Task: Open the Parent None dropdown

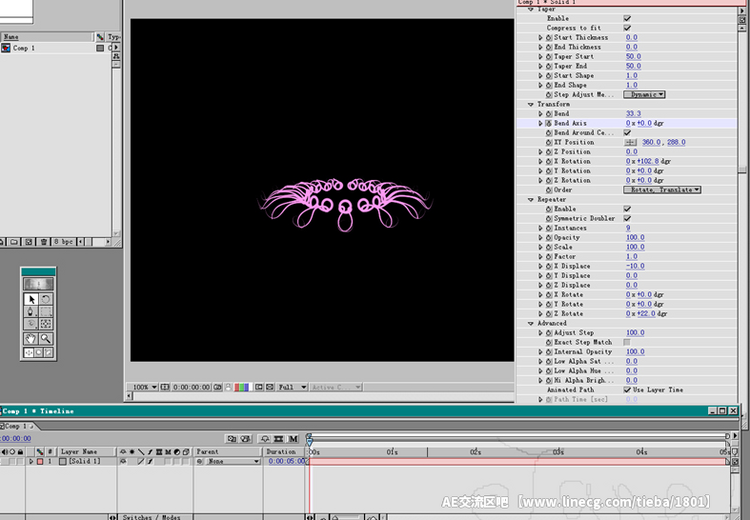Action: click(232, 462)
